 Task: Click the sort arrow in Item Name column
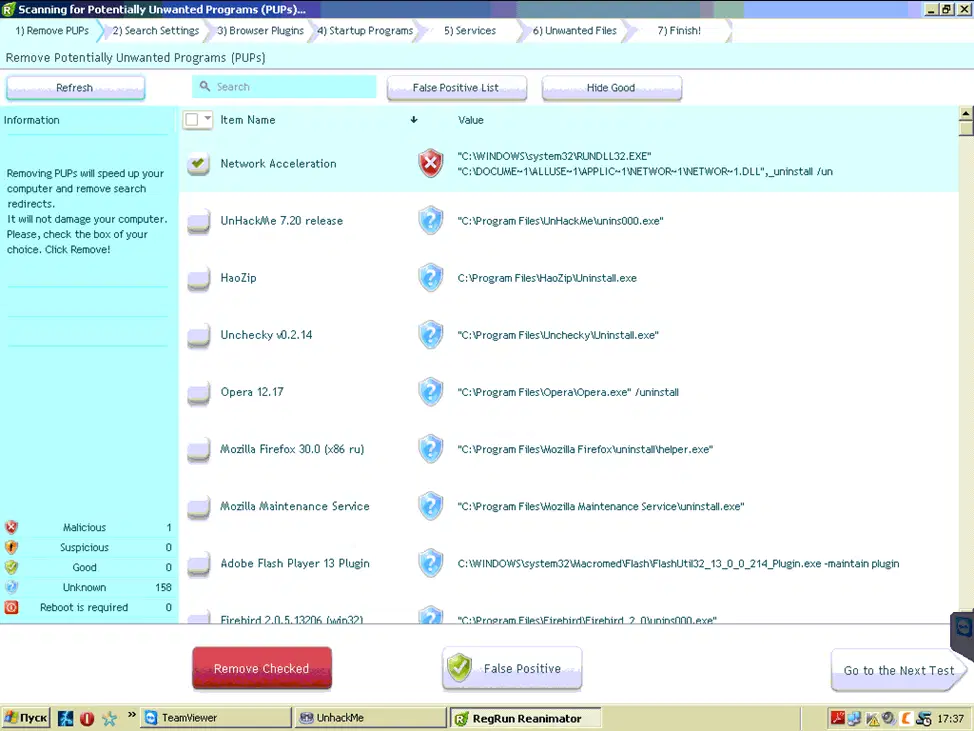point(414,120)
